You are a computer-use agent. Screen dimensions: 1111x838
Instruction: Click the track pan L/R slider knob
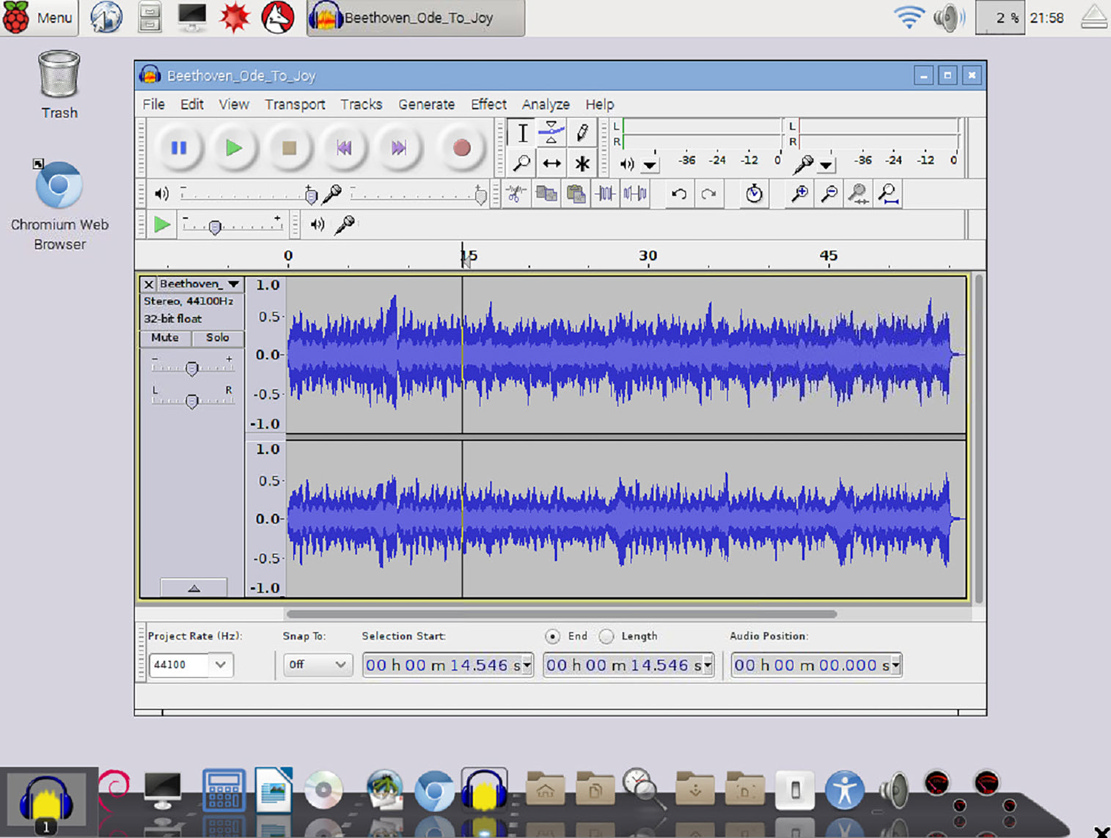tap(191, 402)
